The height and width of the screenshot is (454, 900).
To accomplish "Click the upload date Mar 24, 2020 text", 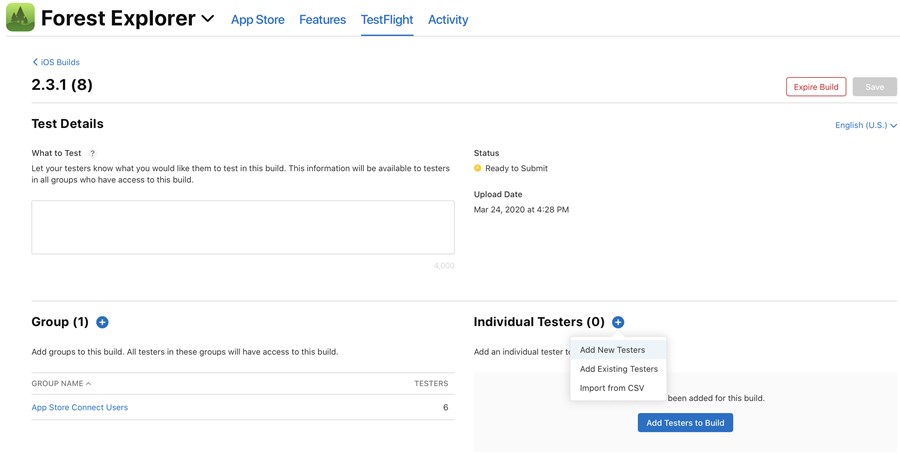I will click(x=521, y=209).
